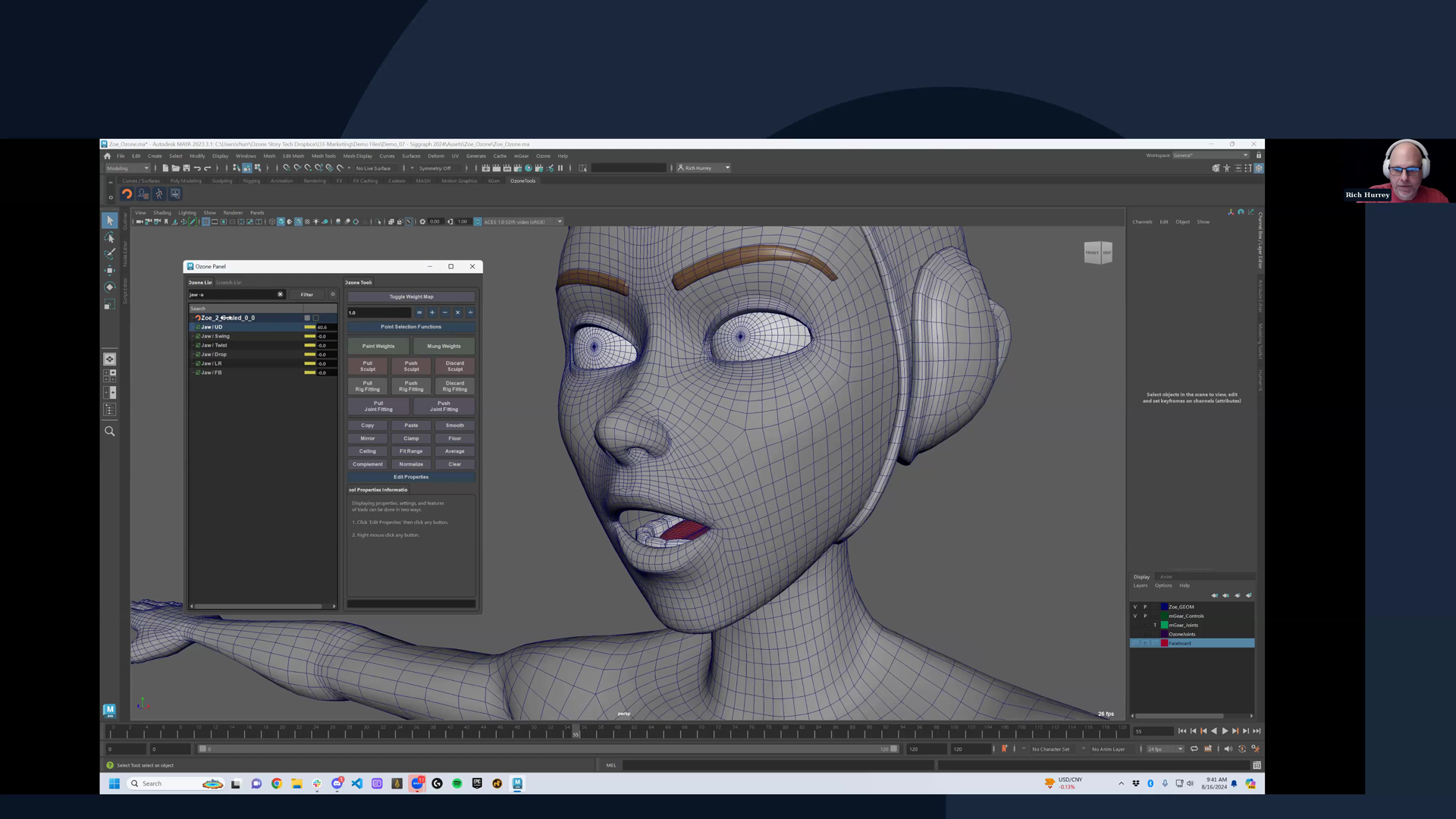Image resolution: width=1456 pixels, height=819 pixels.
Task: Open the 24 fps frame rate dropdown
Action: [x=1165, y=749]
